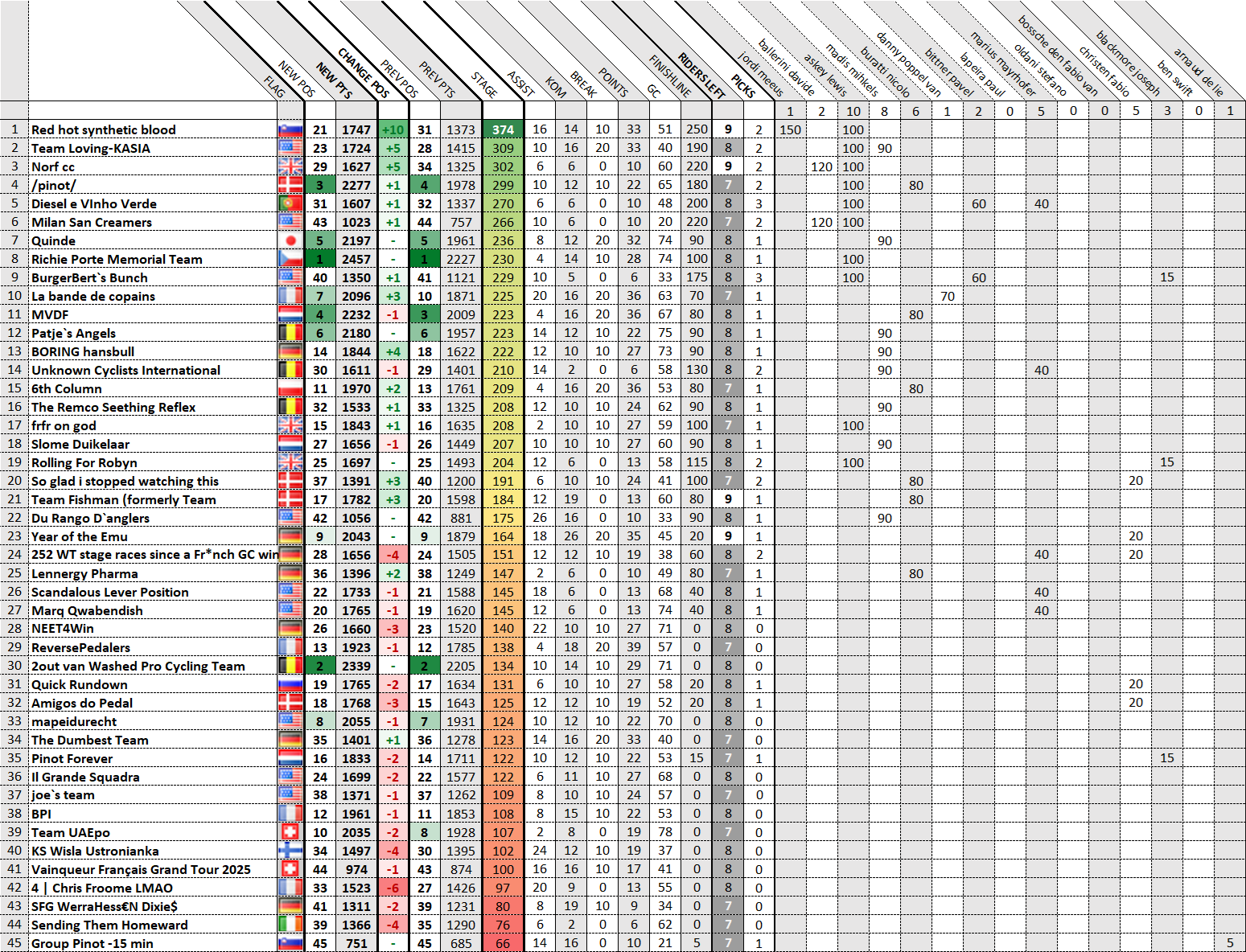Select the 2277 new points cell for /pinot/
The image size is (1246, 952).
[x=356, y=185]
